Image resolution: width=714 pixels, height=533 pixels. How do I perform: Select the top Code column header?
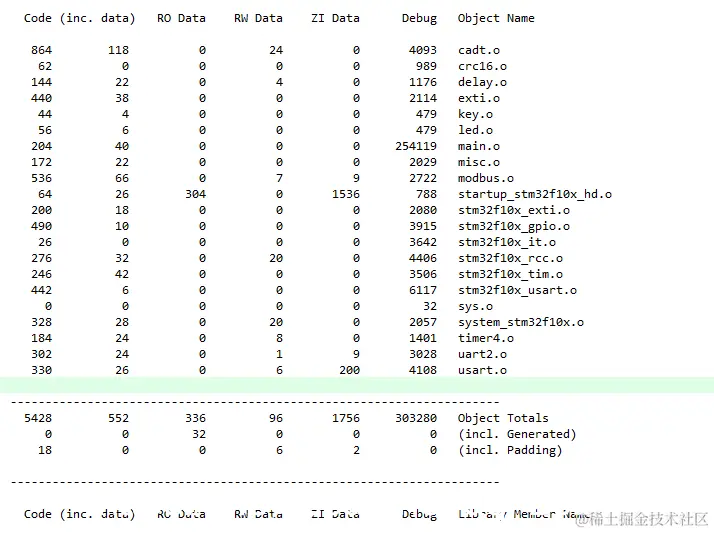(38, 18)
